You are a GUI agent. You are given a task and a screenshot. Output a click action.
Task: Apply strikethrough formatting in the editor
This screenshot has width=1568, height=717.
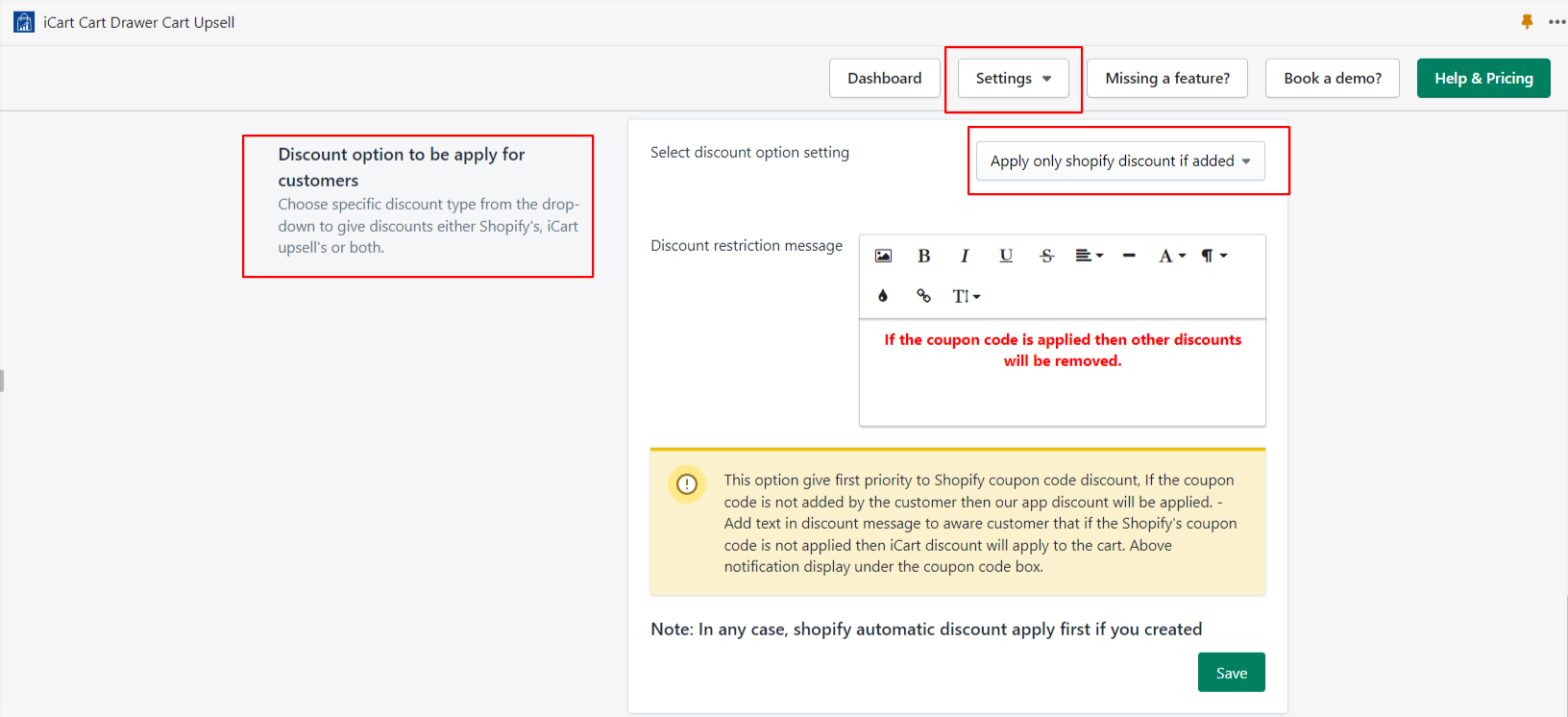(x=1047, y=256)
